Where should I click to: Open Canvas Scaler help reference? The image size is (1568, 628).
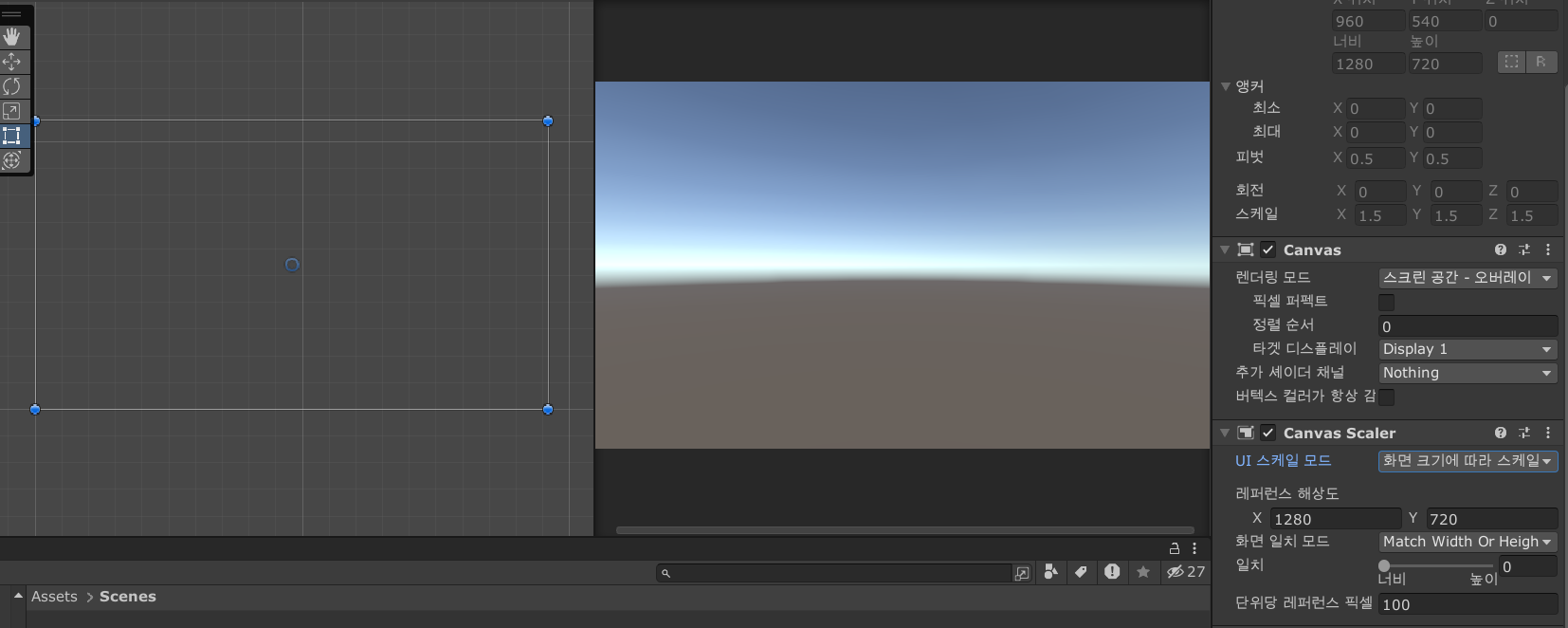1501,433
